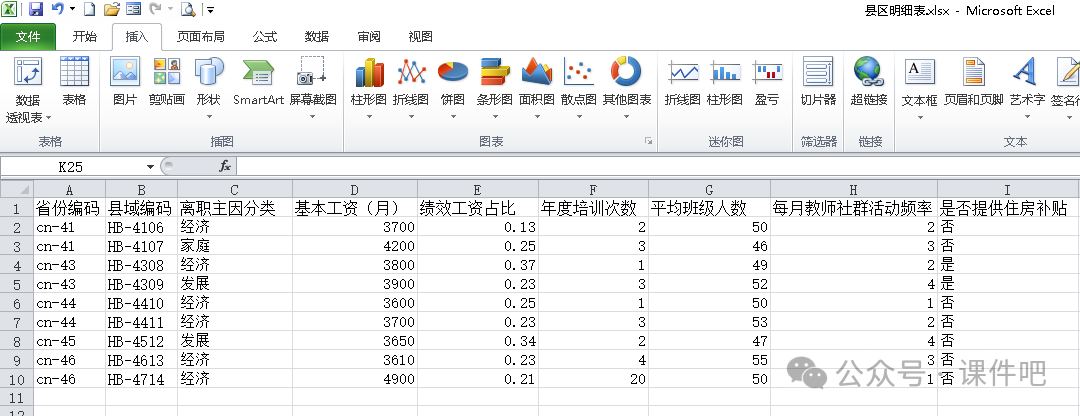Insert Clip Art (剪贴画)
Viewport: 1080px width, 416px height.
coord(167,81)
